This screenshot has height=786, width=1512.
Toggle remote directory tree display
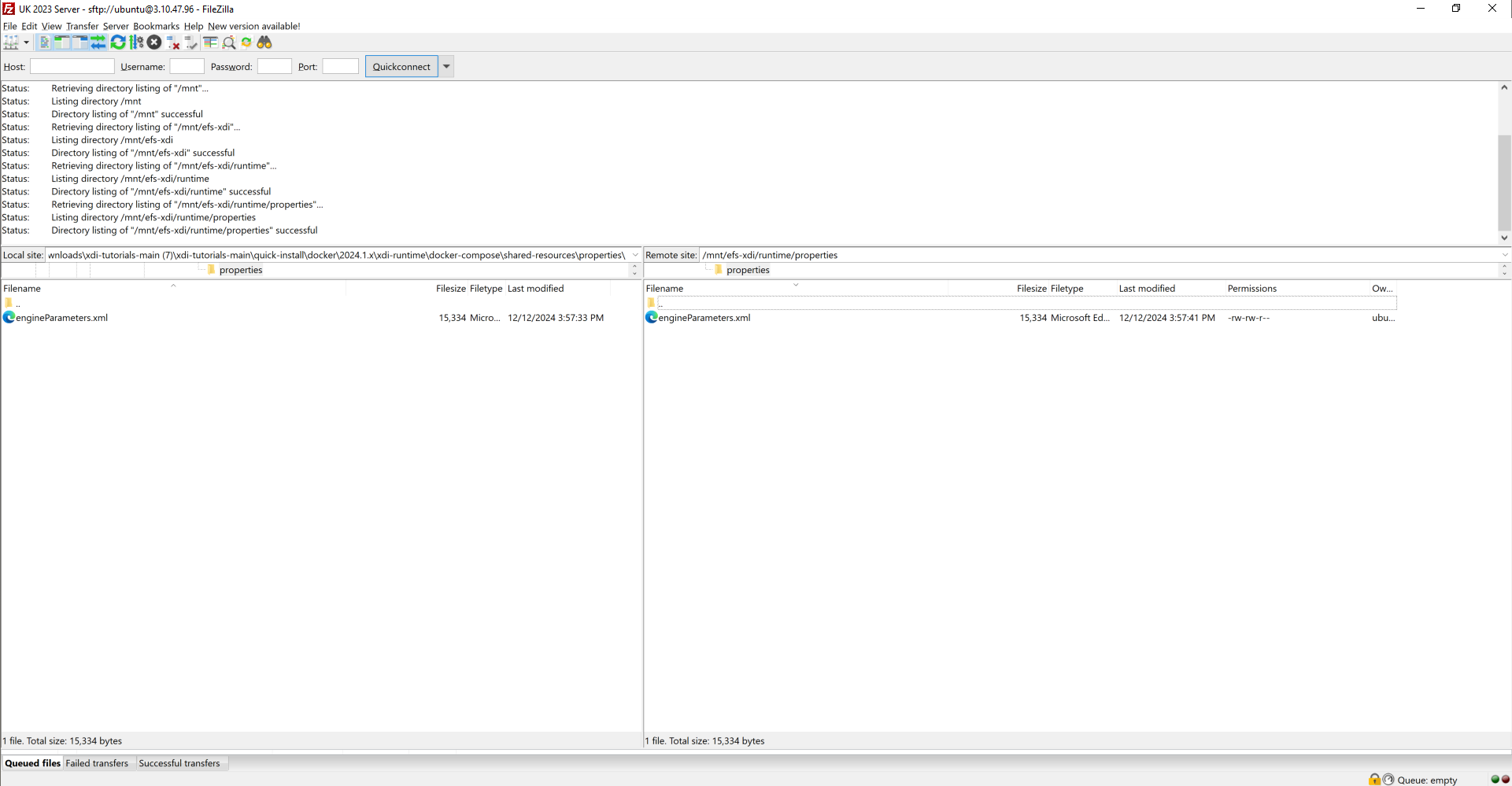80,42
